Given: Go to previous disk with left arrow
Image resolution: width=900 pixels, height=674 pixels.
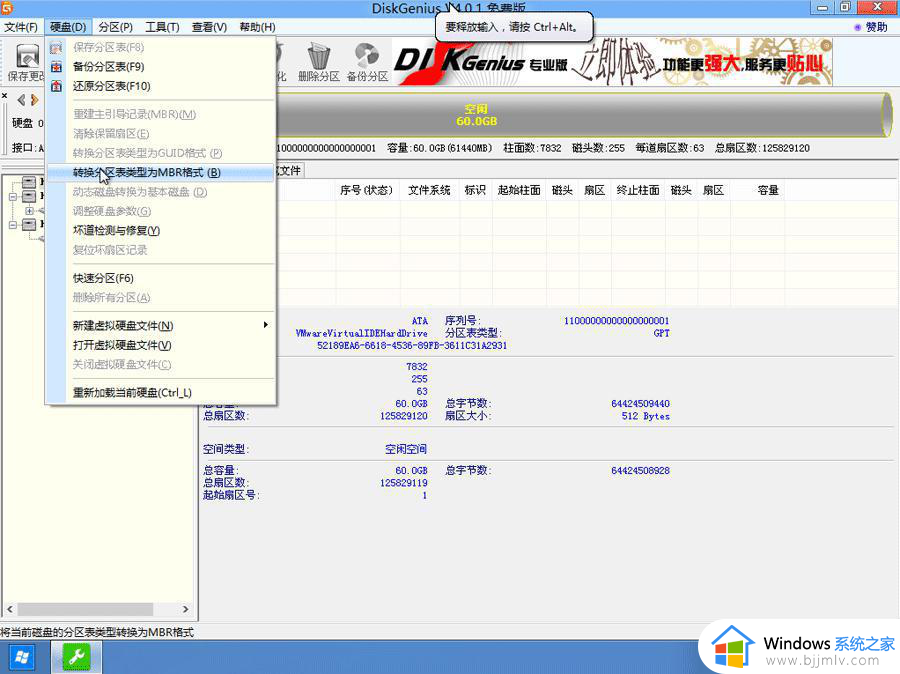Looking at the screenshot, I should coord(21,100).
